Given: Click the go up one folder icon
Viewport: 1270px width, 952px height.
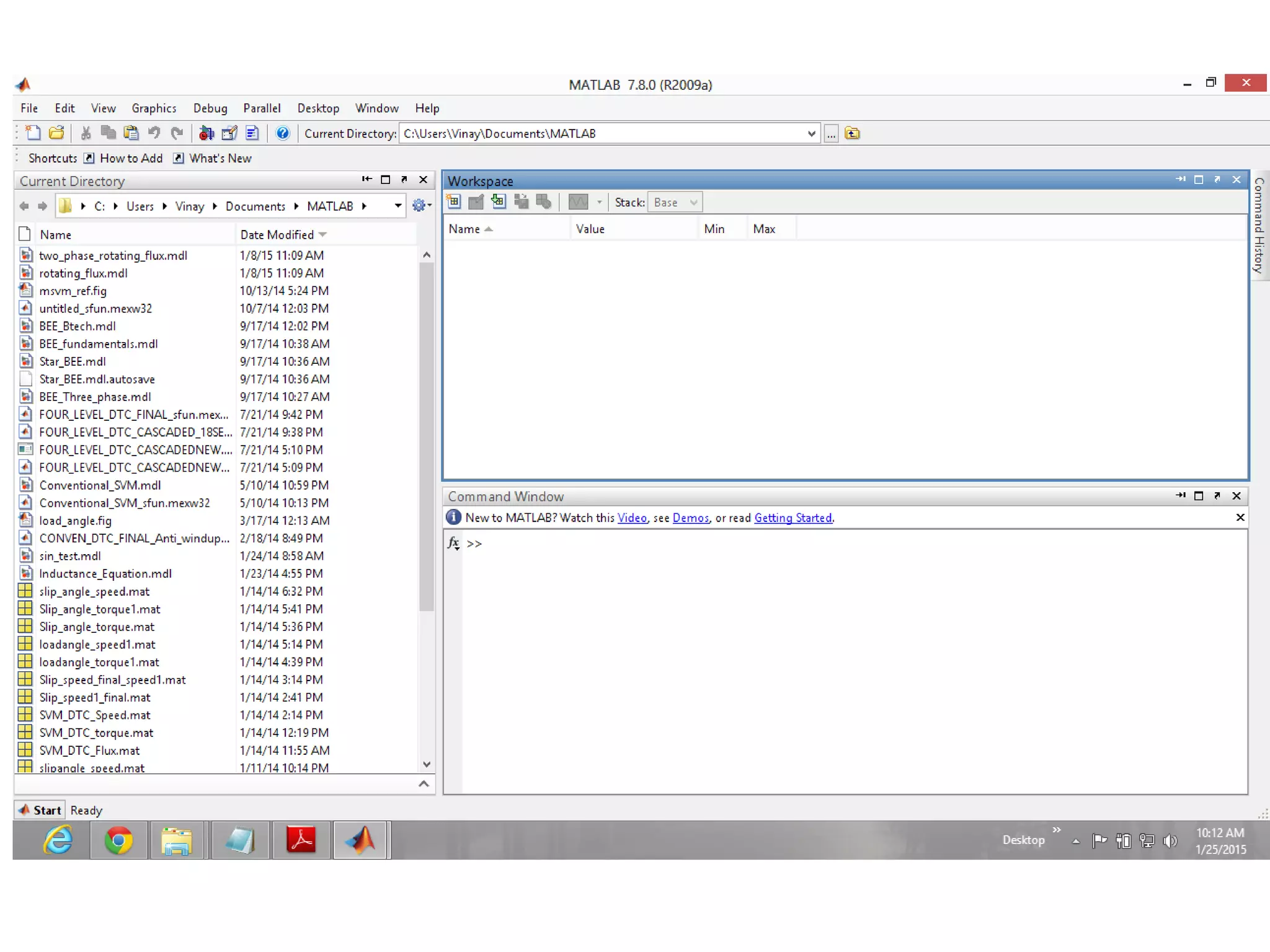Looking at the screenshot, I should tap(853, 133).
